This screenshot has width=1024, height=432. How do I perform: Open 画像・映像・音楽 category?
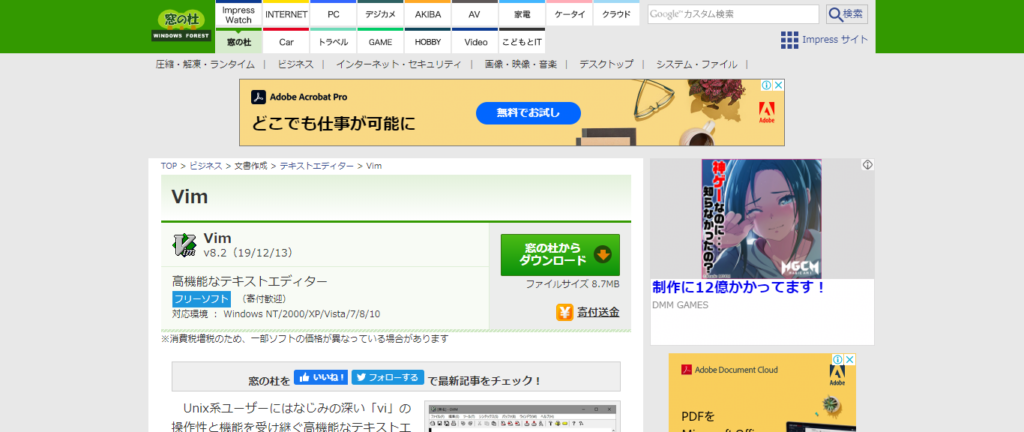coord(520,64)
